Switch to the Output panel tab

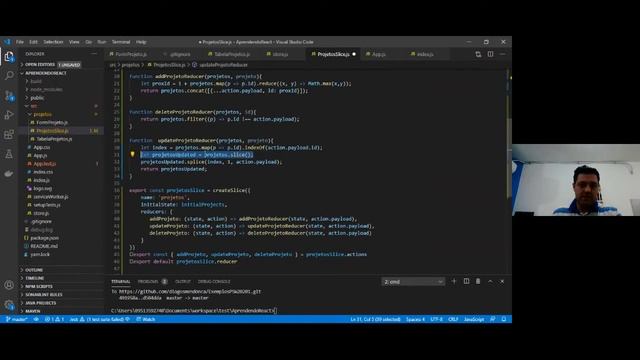click(182, 282)
